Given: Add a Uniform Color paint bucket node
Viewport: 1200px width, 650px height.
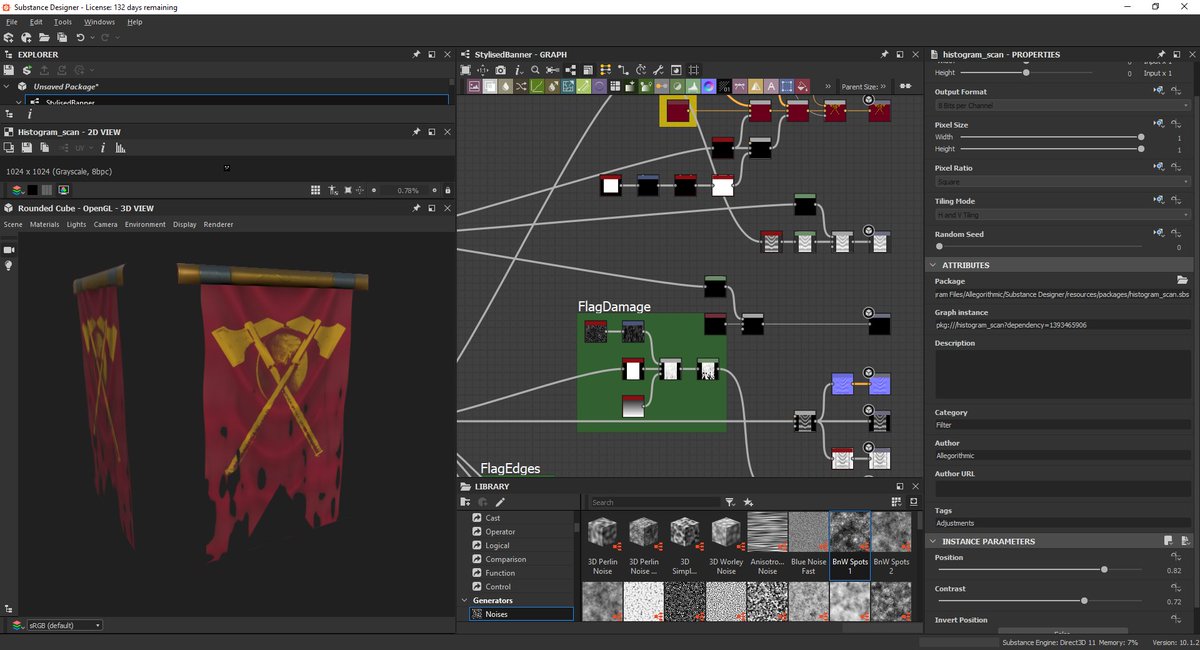Looking at the screenshot, I should coord(803,86).
